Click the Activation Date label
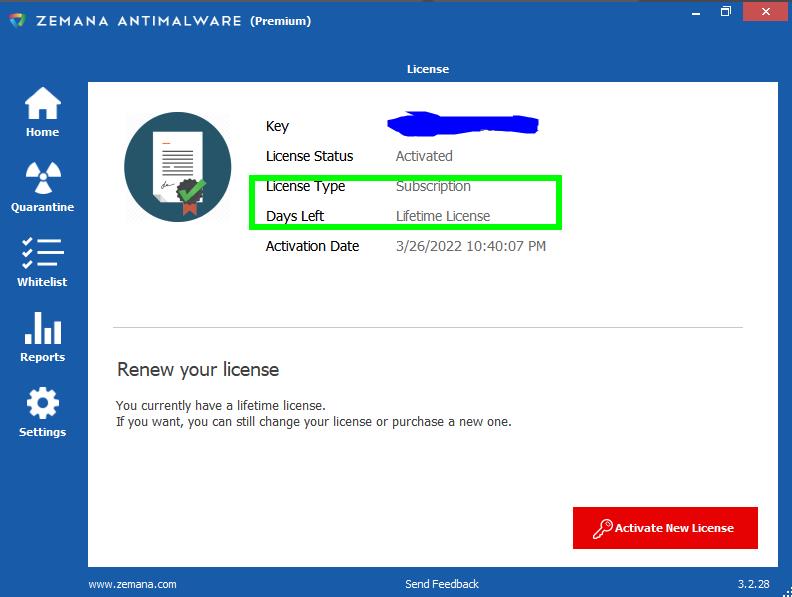The image size is (792, 597). pyautogui.click(x=312, y=246)
